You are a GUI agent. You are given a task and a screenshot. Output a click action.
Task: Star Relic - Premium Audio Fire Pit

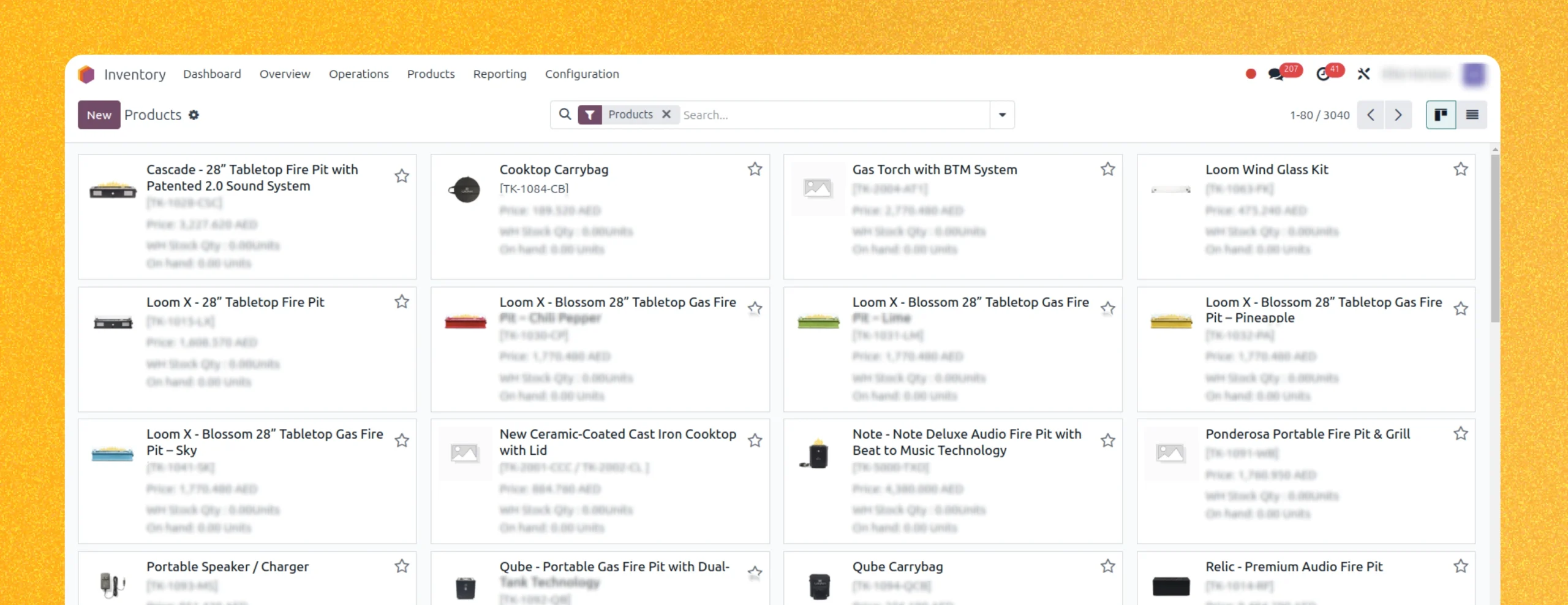1461,566
